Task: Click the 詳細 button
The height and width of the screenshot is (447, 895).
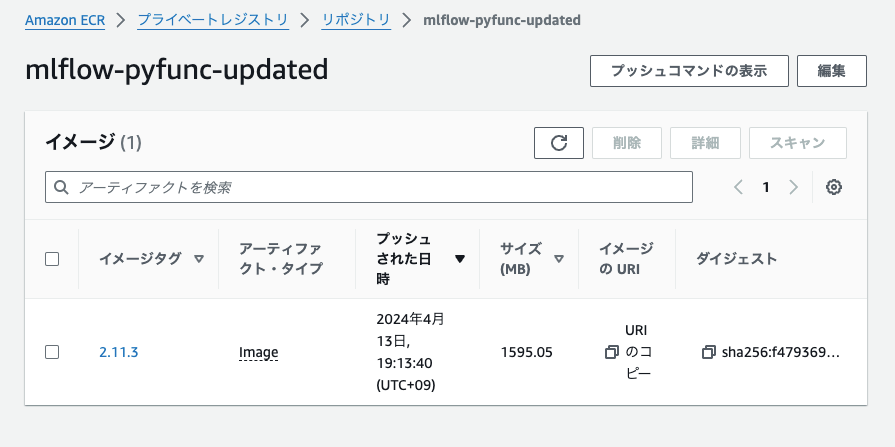Action: point(705,143)
